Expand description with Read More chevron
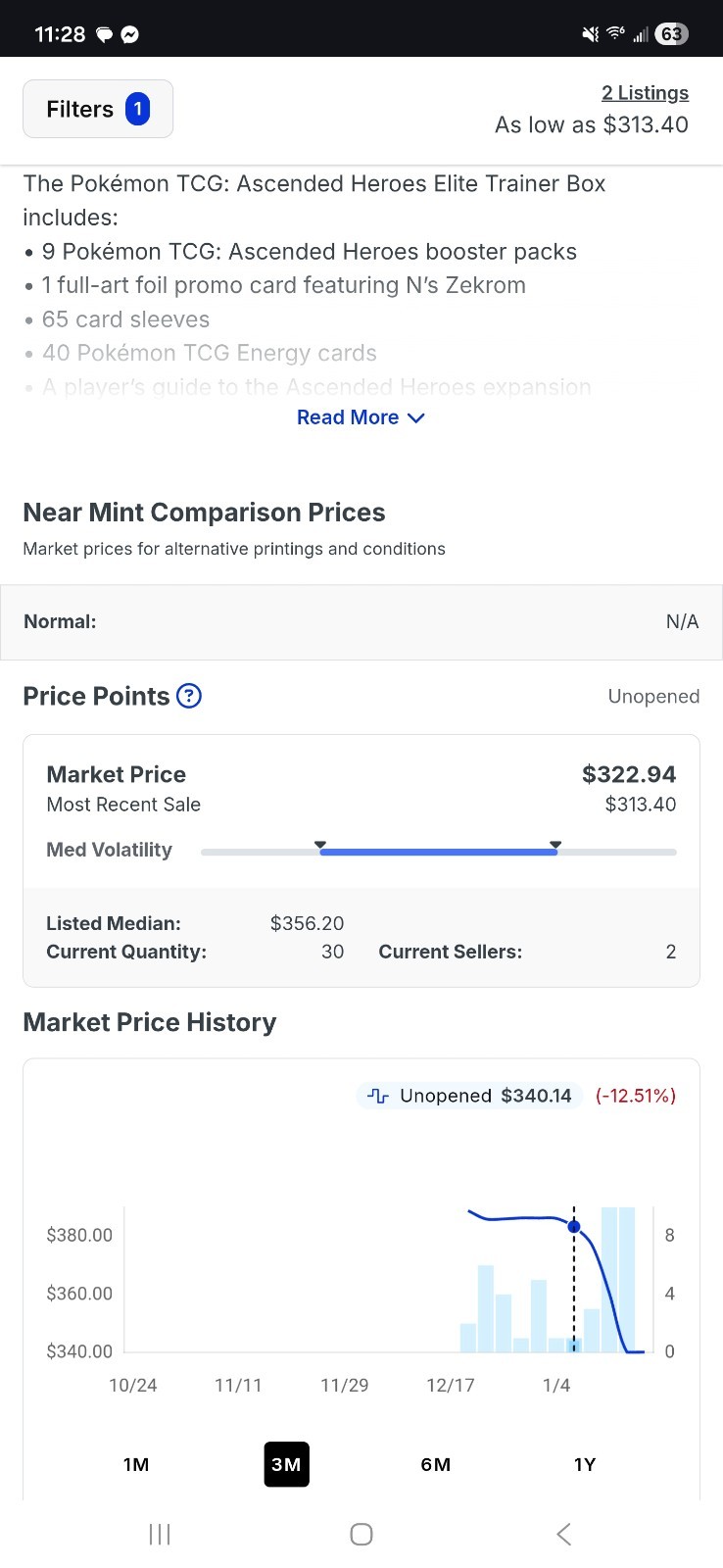This screenshot has width=723, height=1568. [x=415, y=417]
